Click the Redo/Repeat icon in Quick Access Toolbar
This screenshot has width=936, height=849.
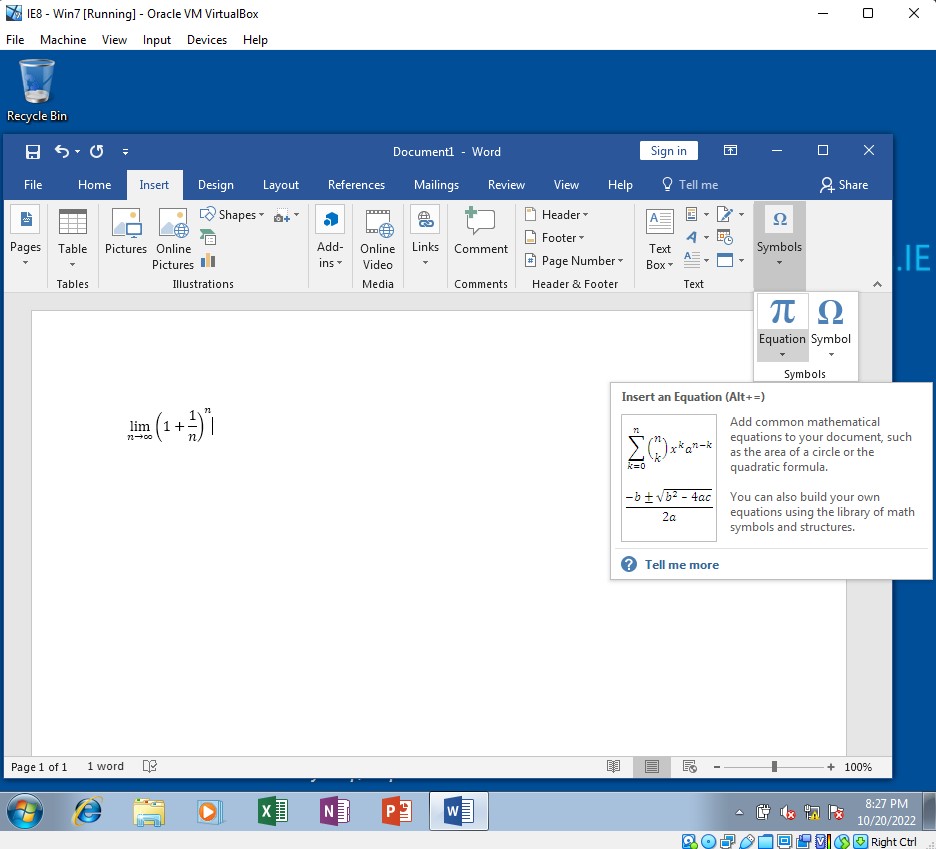tap(97, 152)
